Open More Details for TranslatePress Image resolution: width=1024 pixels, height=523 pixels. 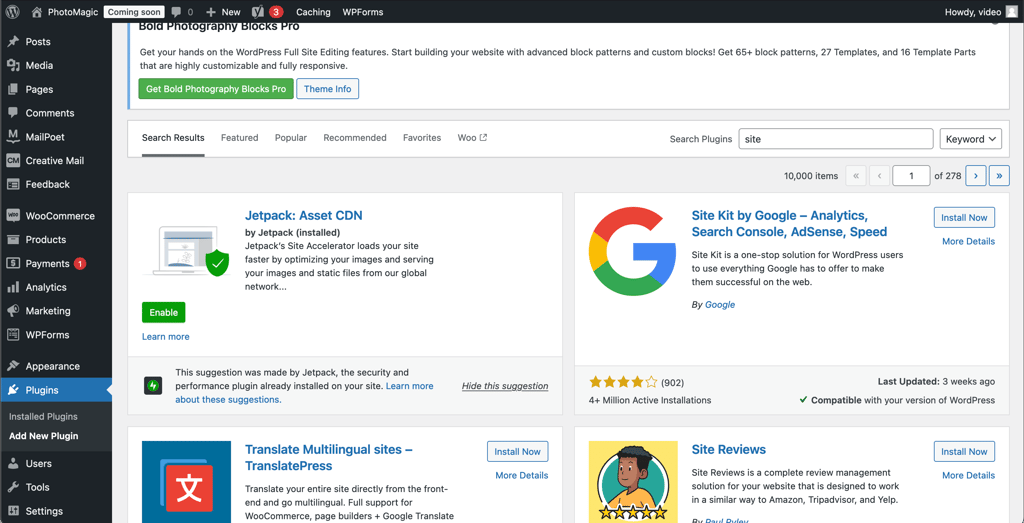point(522,475)
